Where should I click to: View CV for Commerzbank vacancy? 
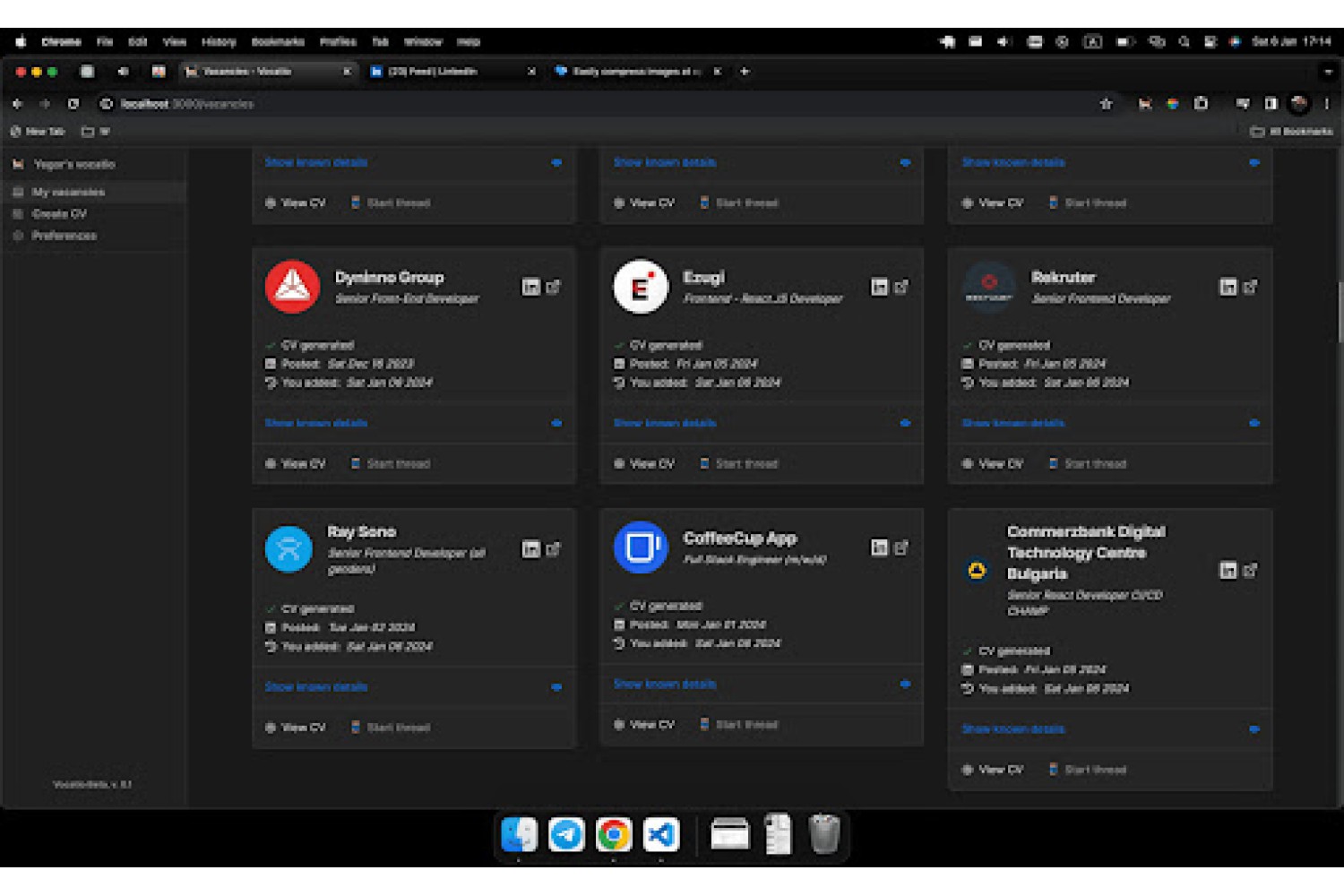[x=993, y=770]
